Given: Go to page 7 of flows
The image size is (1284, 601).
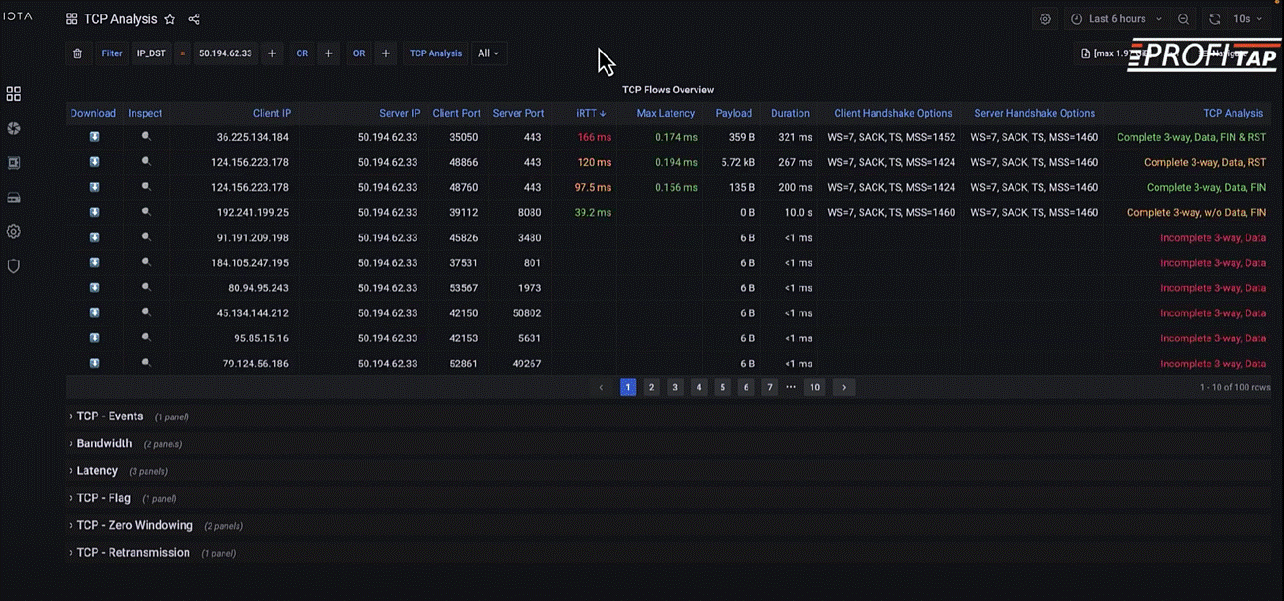Looking at the screenshot, I should 769,387.
